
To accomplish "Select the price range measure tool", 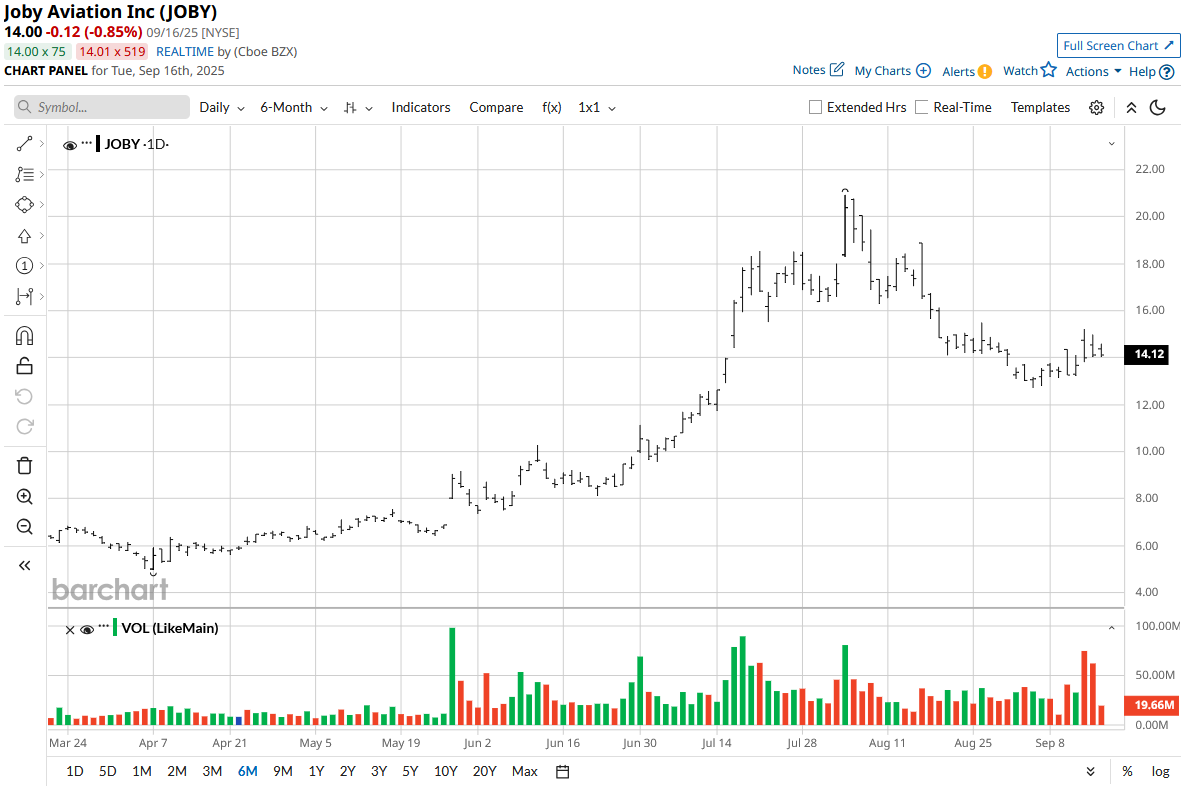I will 24,296.
